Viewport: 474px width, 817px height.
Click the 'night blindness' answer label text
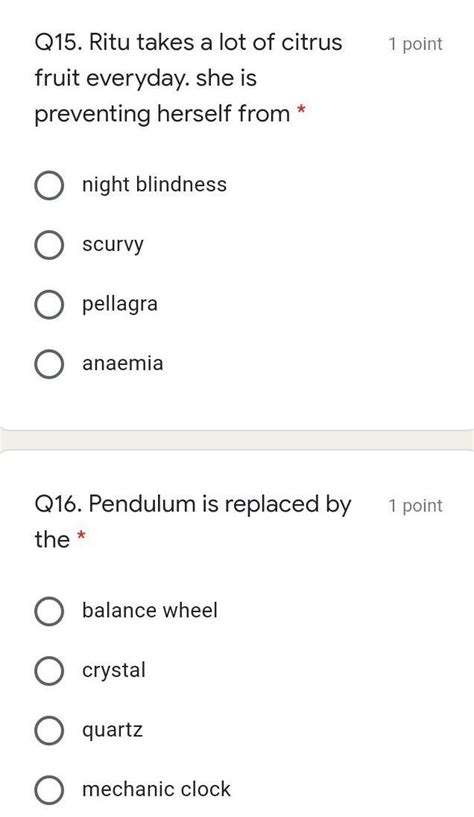point(154,185)
